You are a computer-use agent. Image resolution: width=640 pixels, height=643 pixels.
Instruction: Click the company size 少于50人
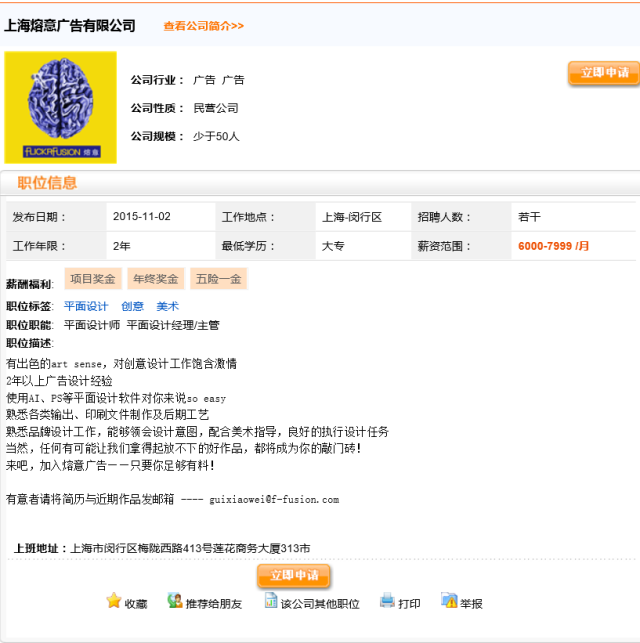[216, 136]
